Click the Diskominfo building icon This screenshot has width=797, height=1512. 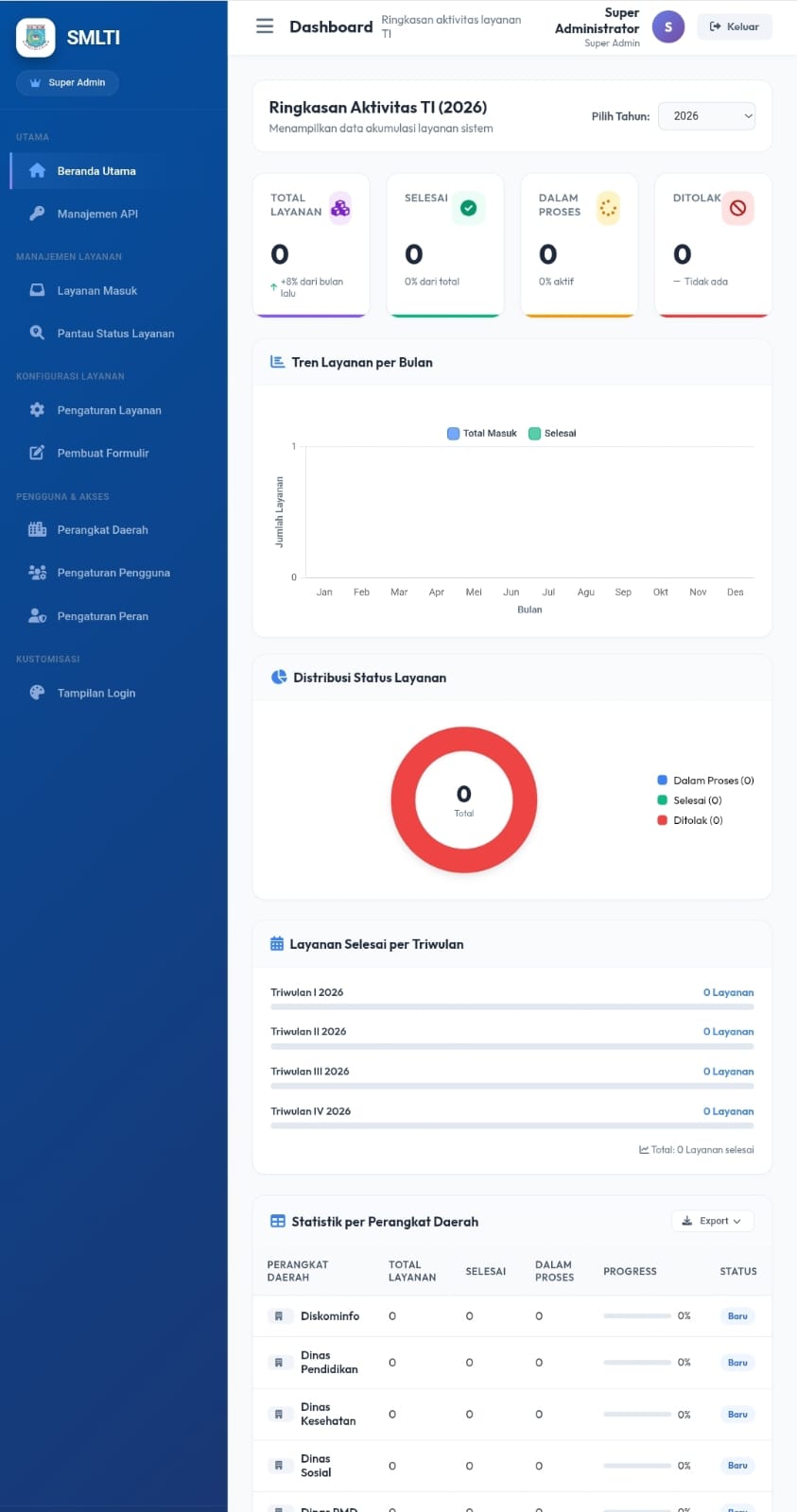(278, 1316)
